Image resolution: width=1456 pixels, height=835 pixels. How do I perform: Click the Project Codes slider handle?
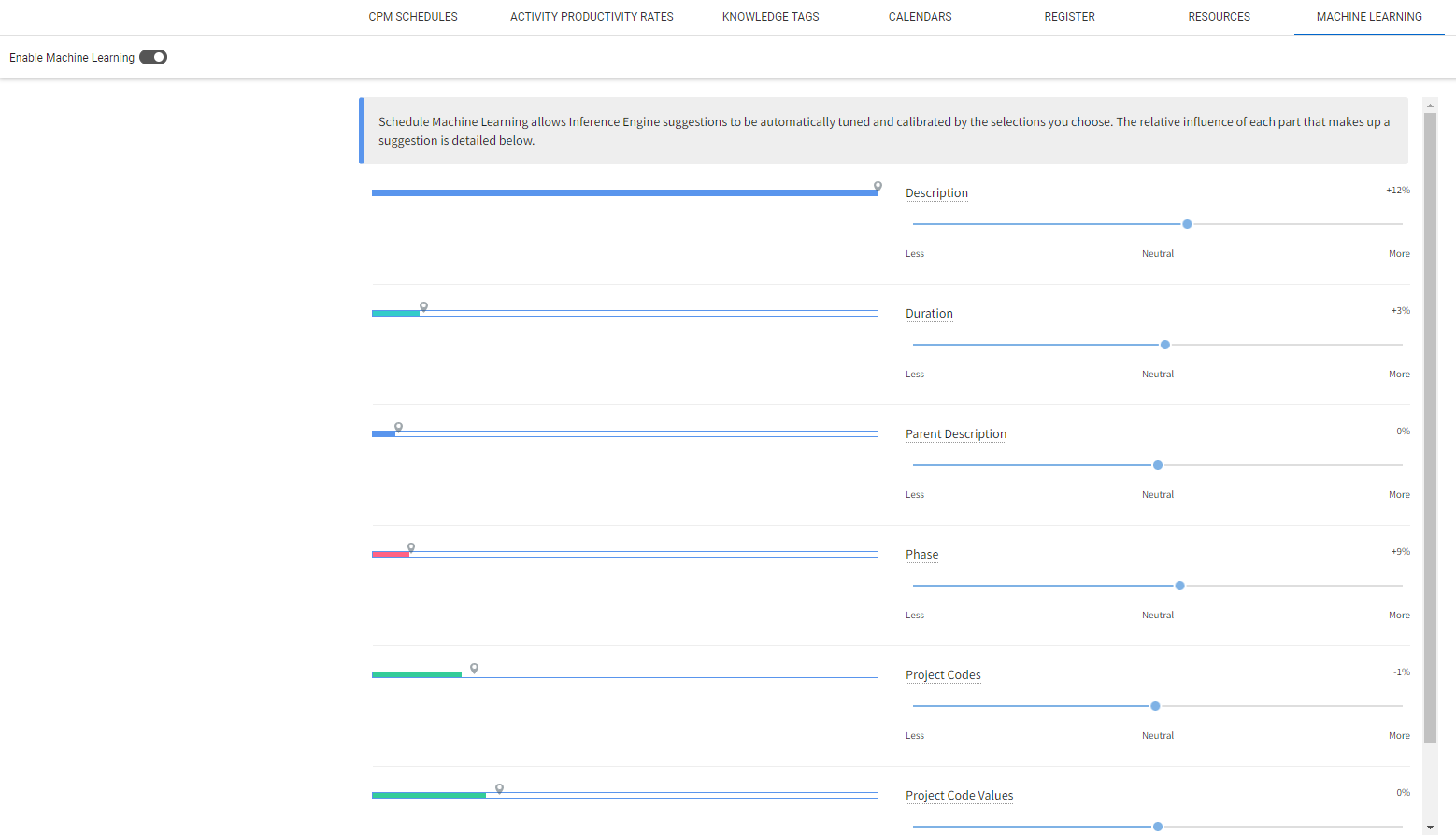(x=1155, y=706)
